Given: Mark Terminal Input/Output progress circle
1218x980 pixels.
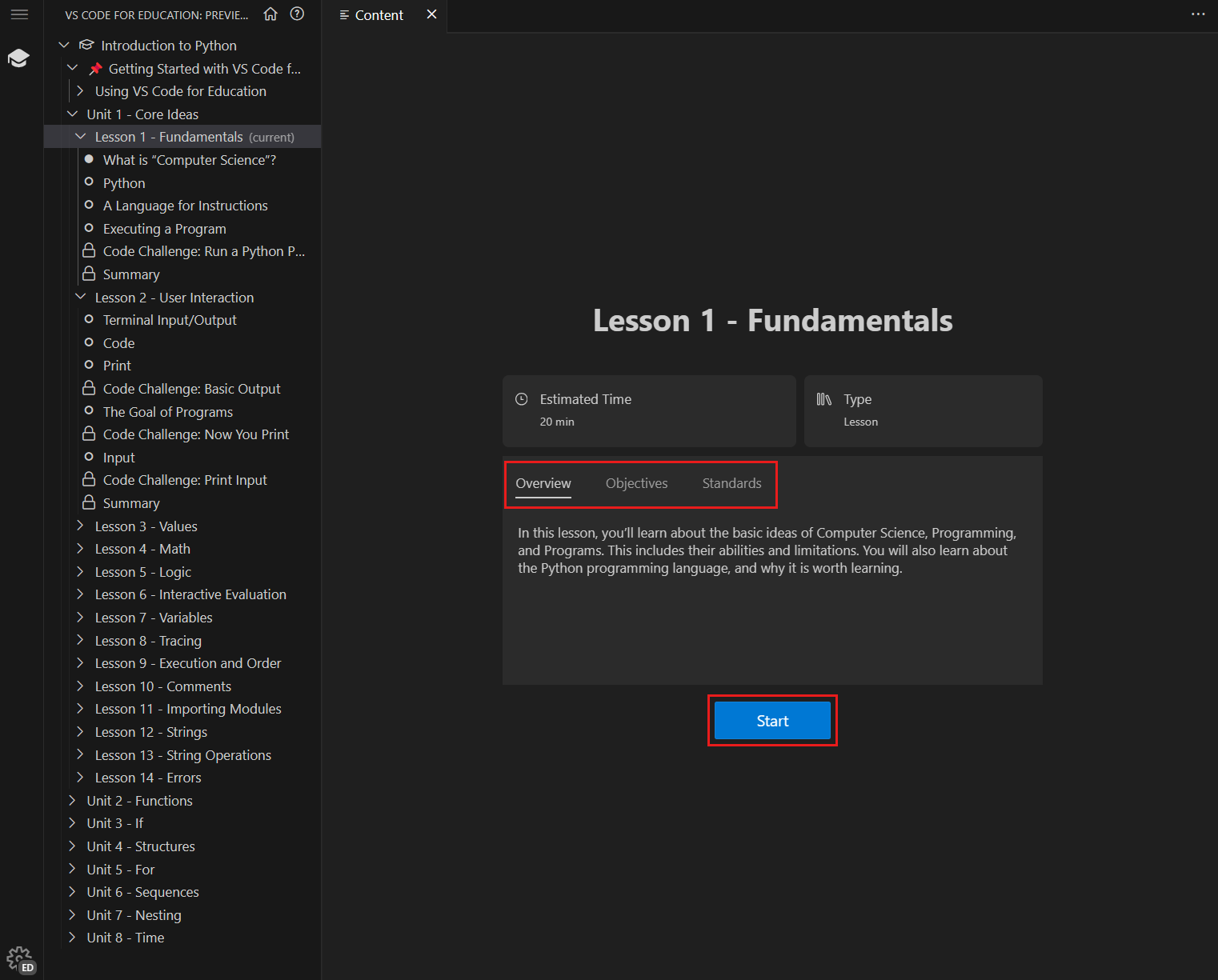Looking at the screenshot, I should click(x=89, y=319).
